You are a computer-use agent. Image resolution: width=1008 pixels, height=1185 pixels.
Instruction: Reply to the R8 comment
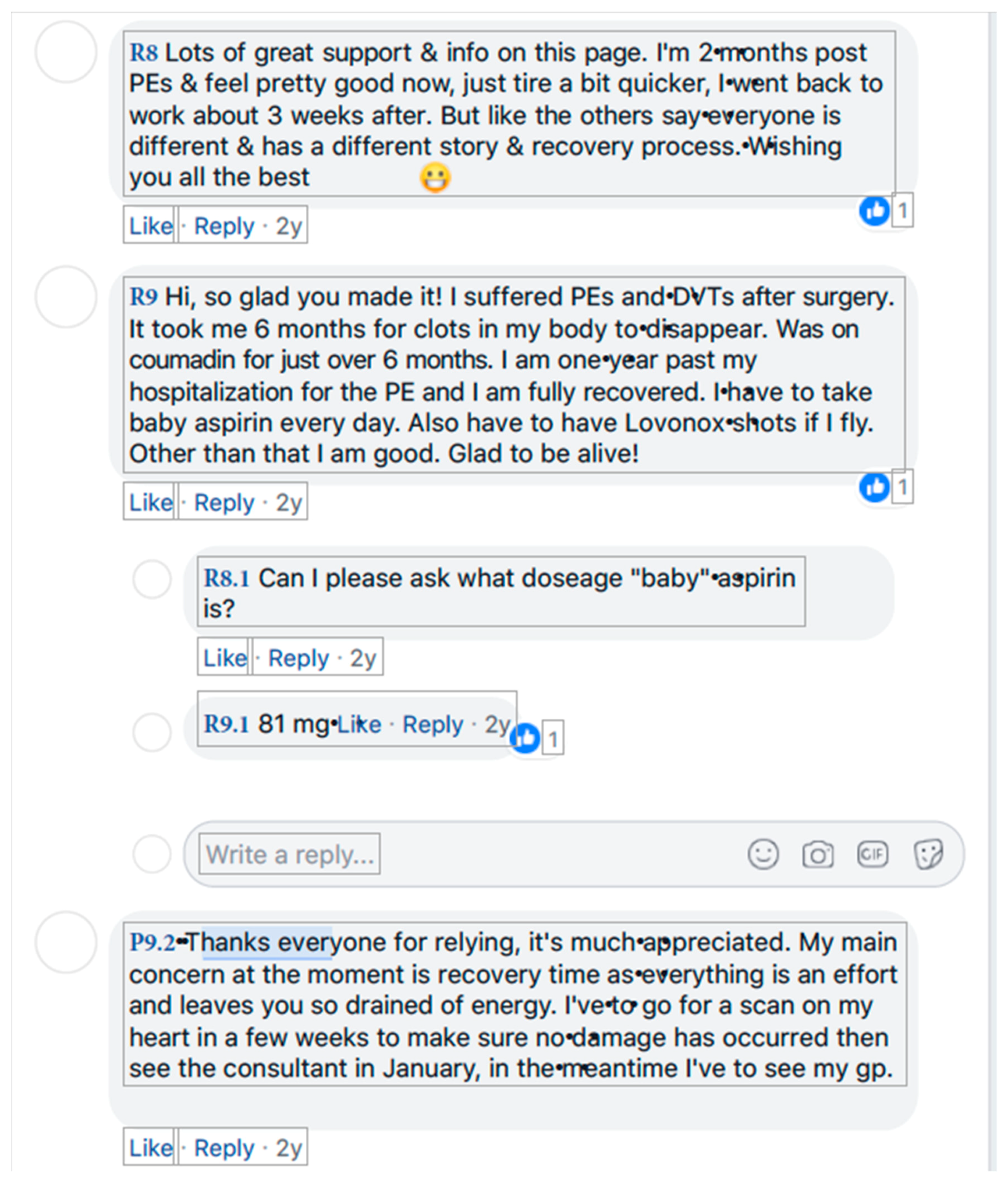pos(224,226)
